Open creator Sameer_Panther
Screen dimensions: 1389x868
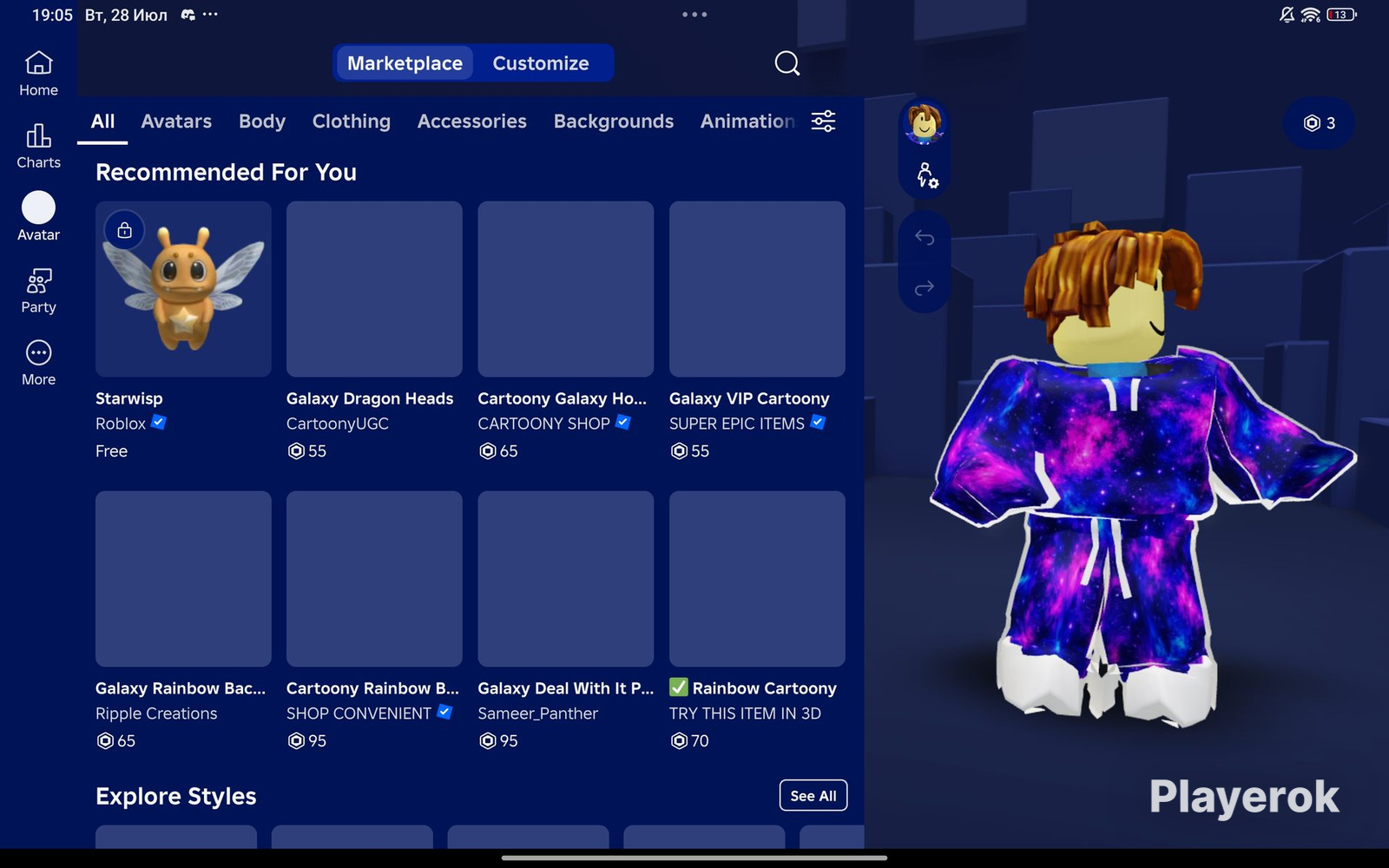click(x=538, y=713)
